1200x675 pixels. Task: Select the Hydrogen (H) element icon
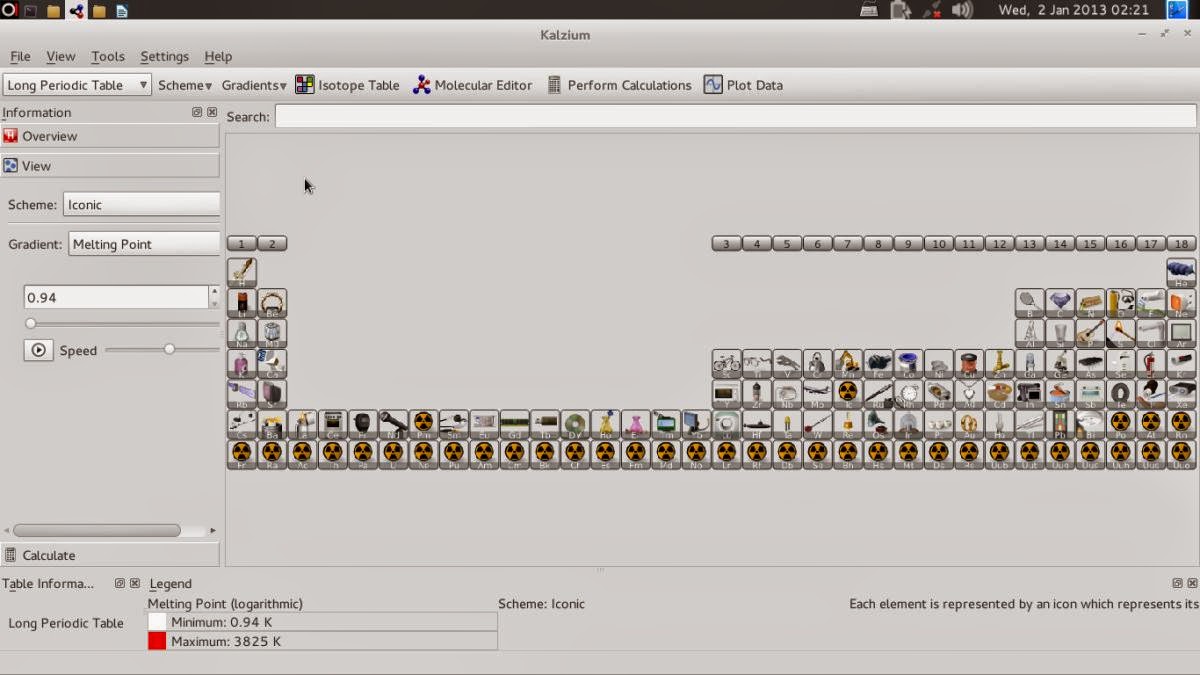(x=242, y=272)
